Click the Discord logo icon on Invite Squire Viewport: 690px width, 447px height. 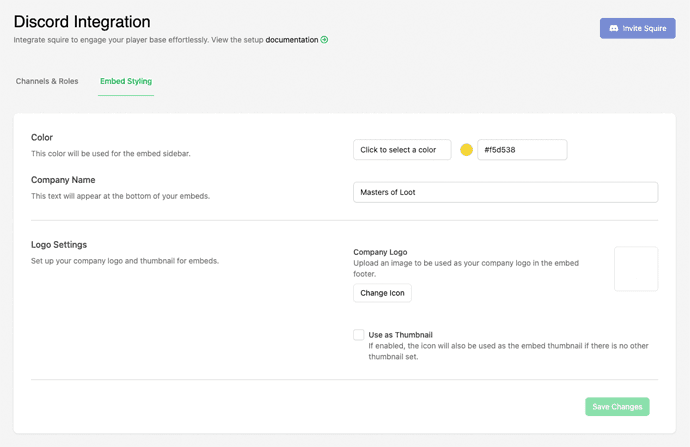pyautogui.click(x=614, y=28)
